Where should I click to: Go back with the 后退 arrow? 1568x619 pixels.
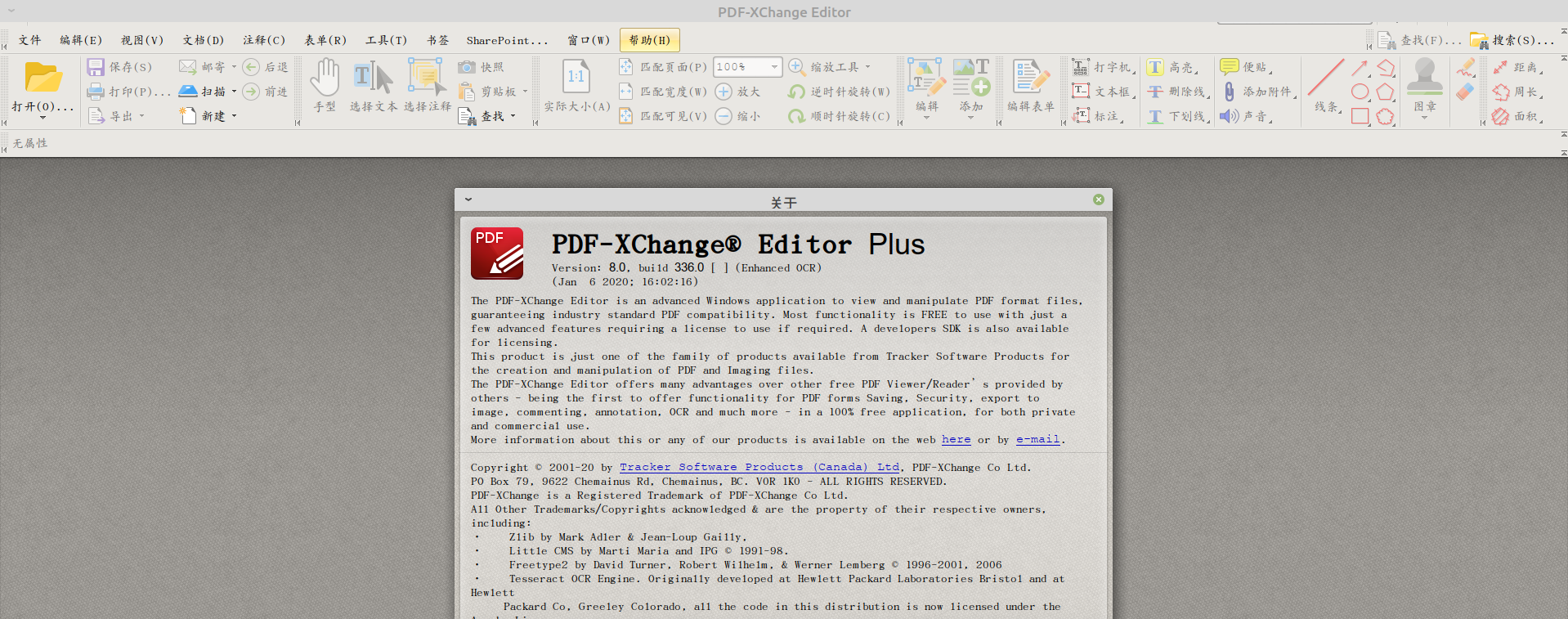click(x=251, y=67)
